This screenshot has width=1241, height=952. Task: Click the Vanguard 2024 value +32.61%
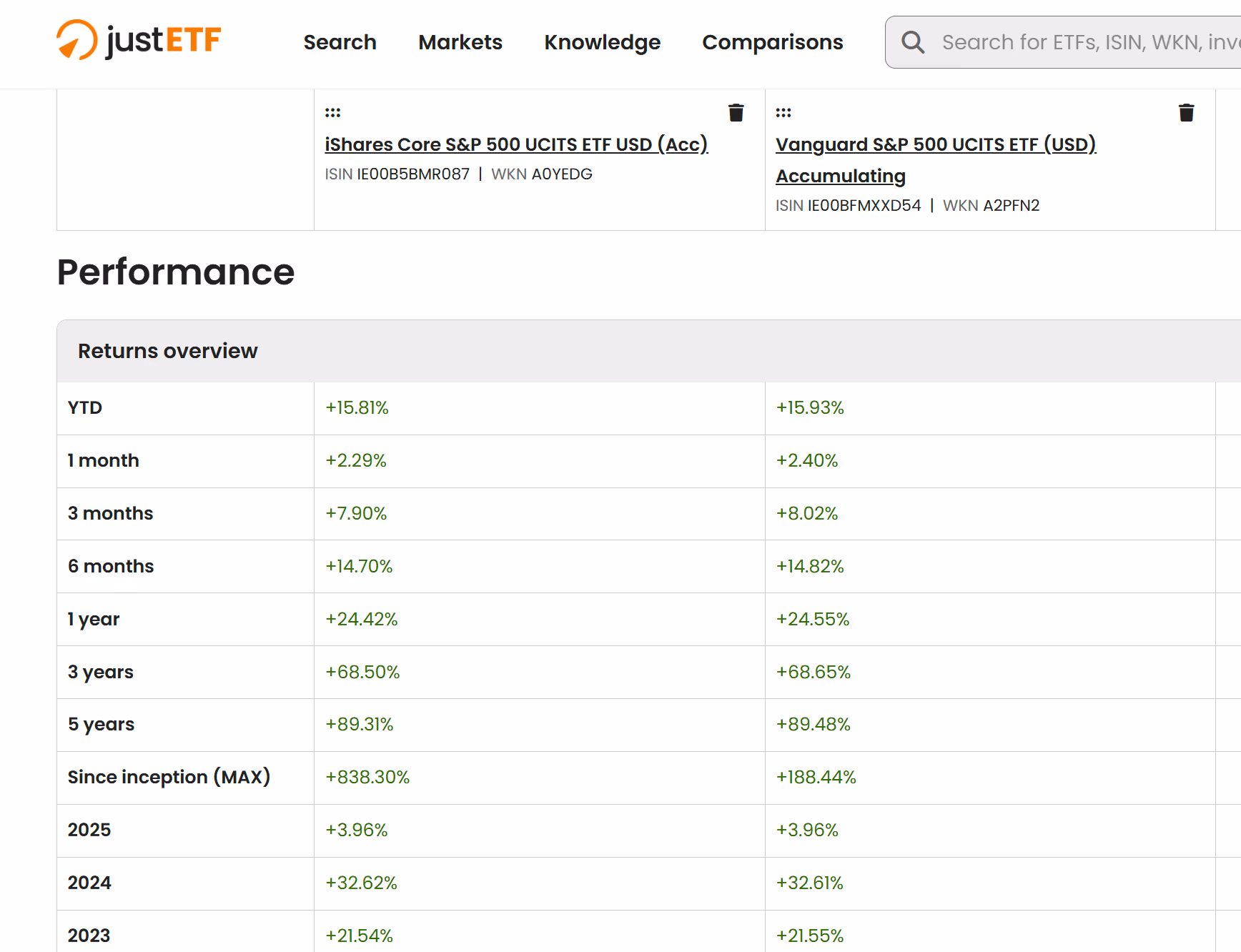[x=811, y=883]
